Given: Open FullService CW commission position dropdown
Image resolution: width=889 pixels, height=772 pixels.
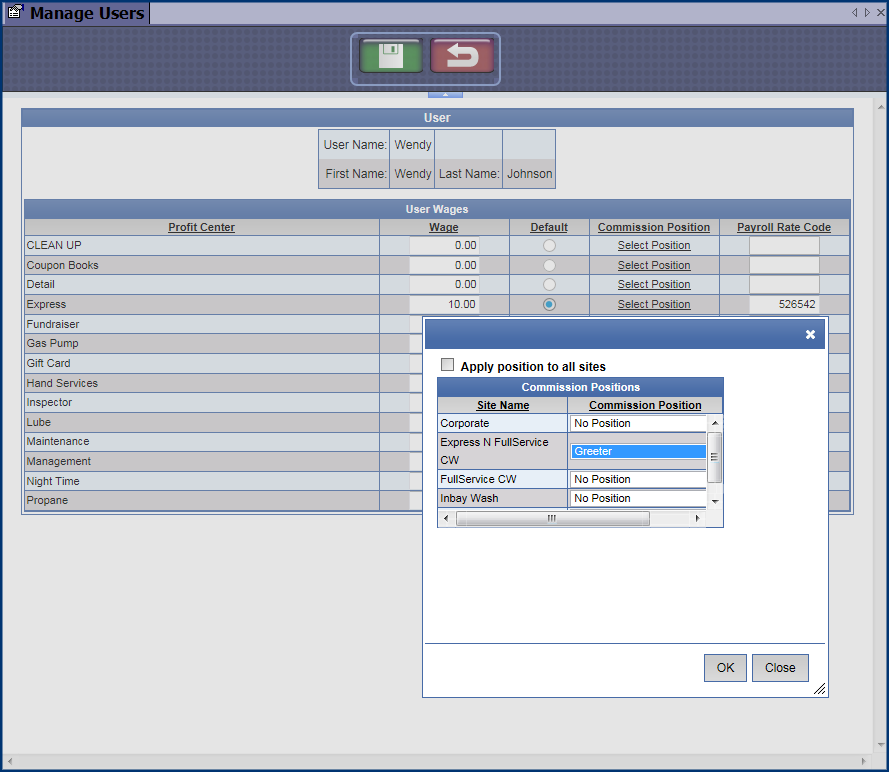Looking at the screenshot, I should [x=639, y=480].
